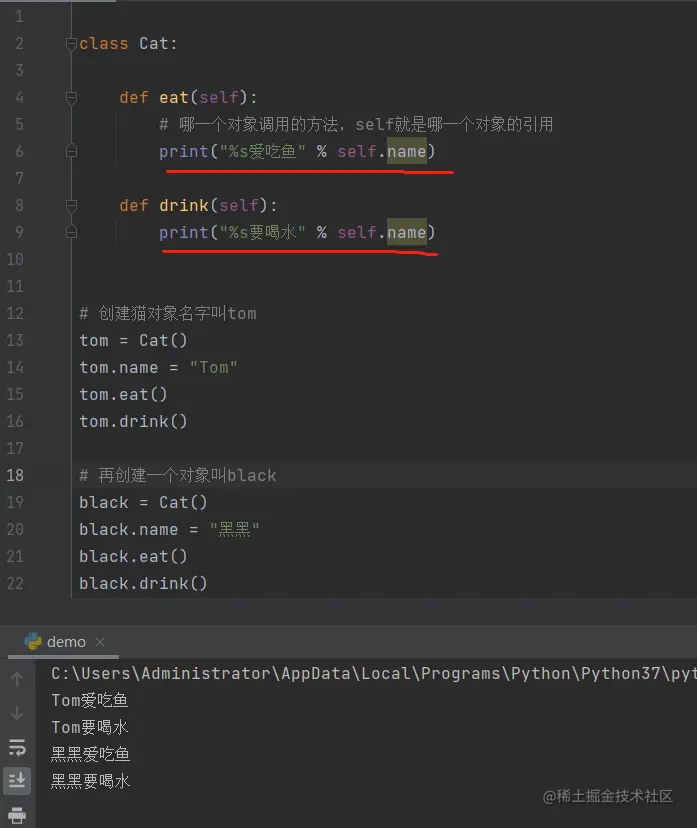The width and height of the screenshot is (697, 828).
Task: Click the "black.eat()" call
Action: [133, 557]
